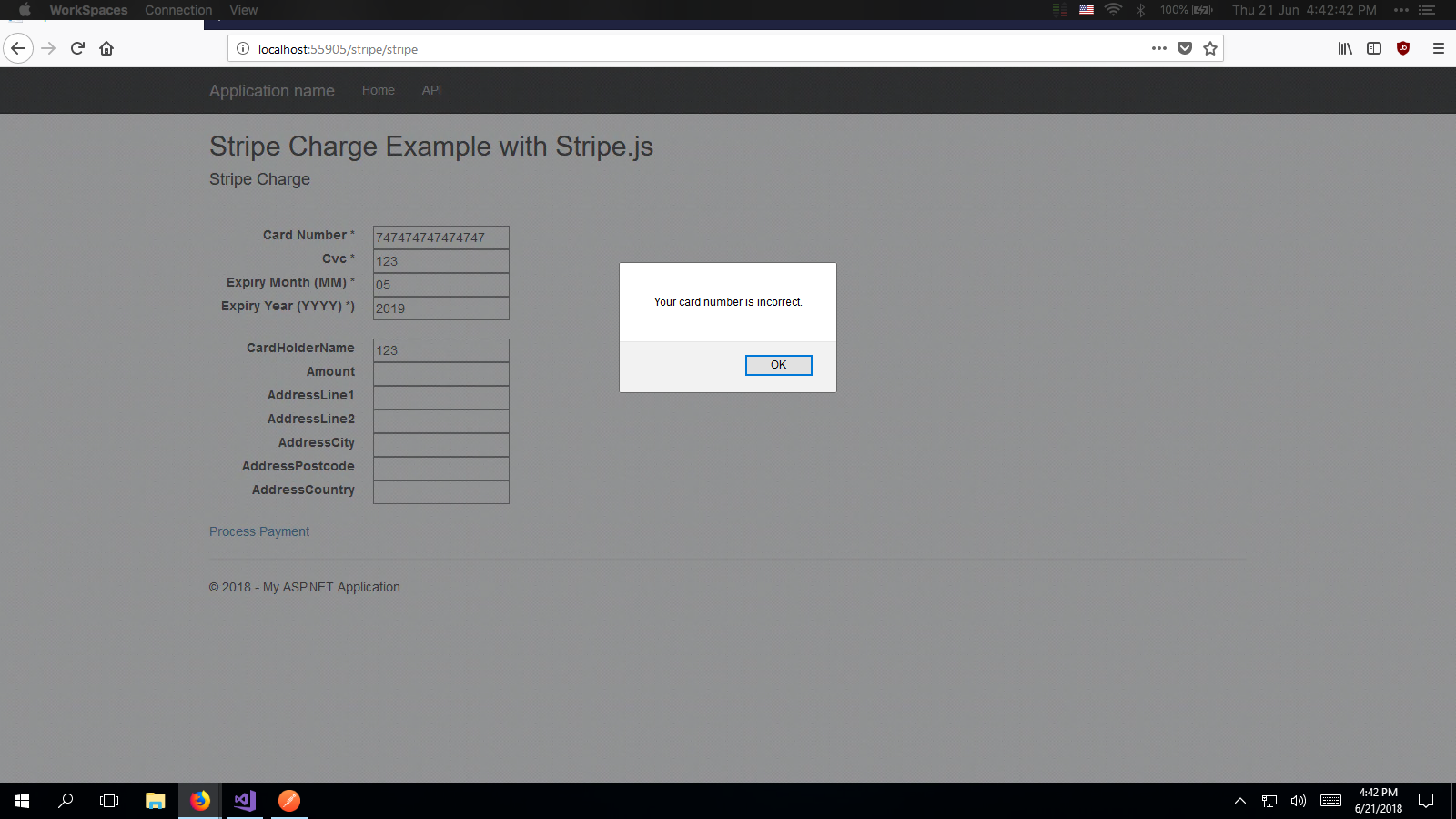Expand hidden system tray icons
This screenshot has width=1456, height=819.
pyautogui.click(x=1239, y=801)
